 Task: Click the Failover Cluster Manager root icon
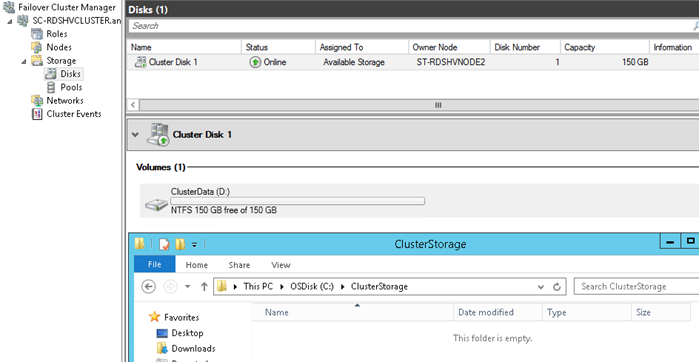[x=9, y=8]
